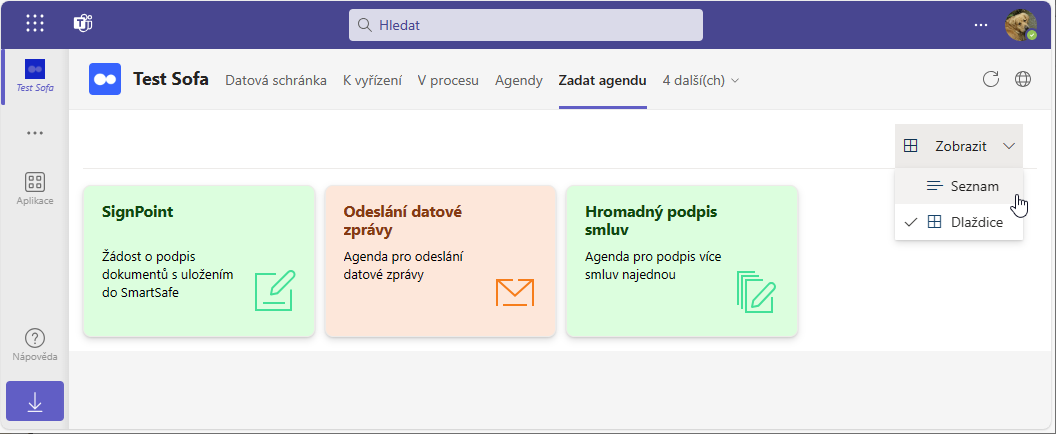Click the Hledat search field
Image resolution: width=1056 pixels, height=434 pixels.
click(x=525, y=25)
